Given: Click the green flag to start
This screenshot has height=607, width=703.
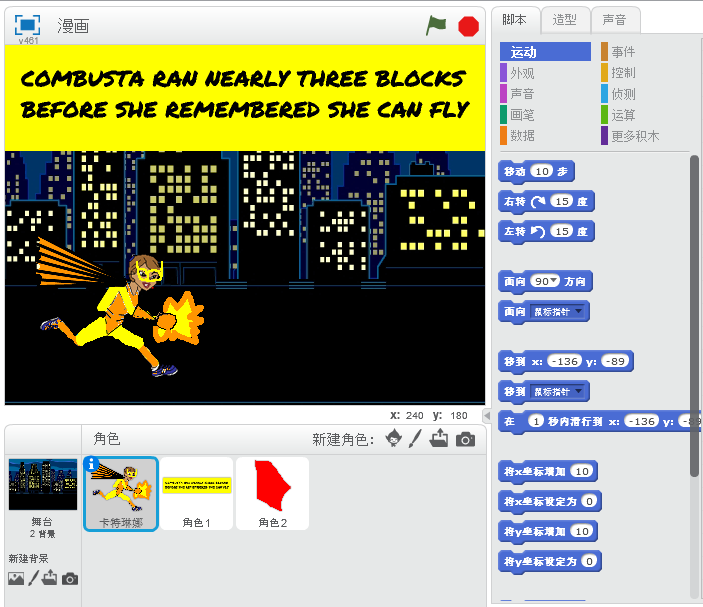Looking at the screenshot, I should tap(436, 26).
